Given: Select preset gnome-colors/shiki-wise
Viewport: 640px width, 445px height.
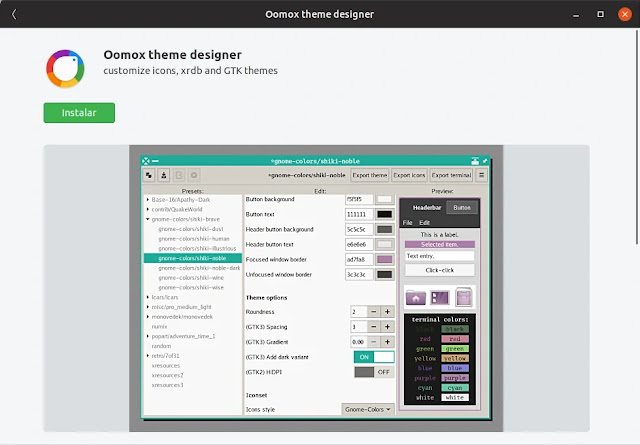Looking at the screenshot, I should pyautogui.click(x=191, y=288).
